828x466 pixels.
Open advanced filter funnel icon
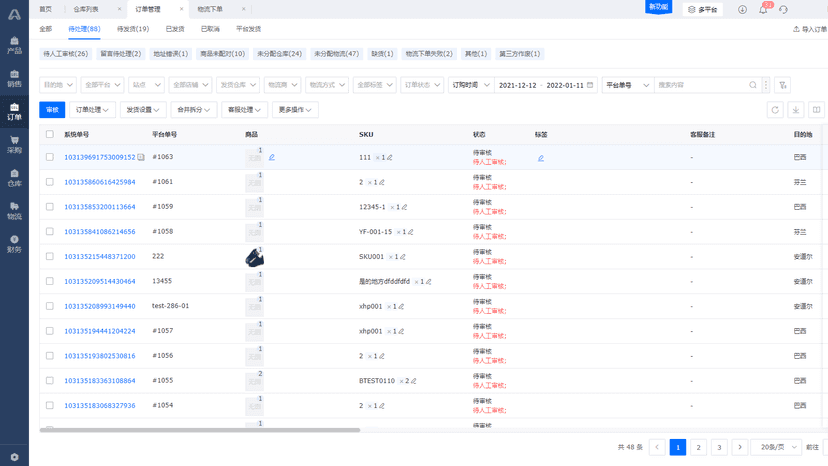(783, 85)
